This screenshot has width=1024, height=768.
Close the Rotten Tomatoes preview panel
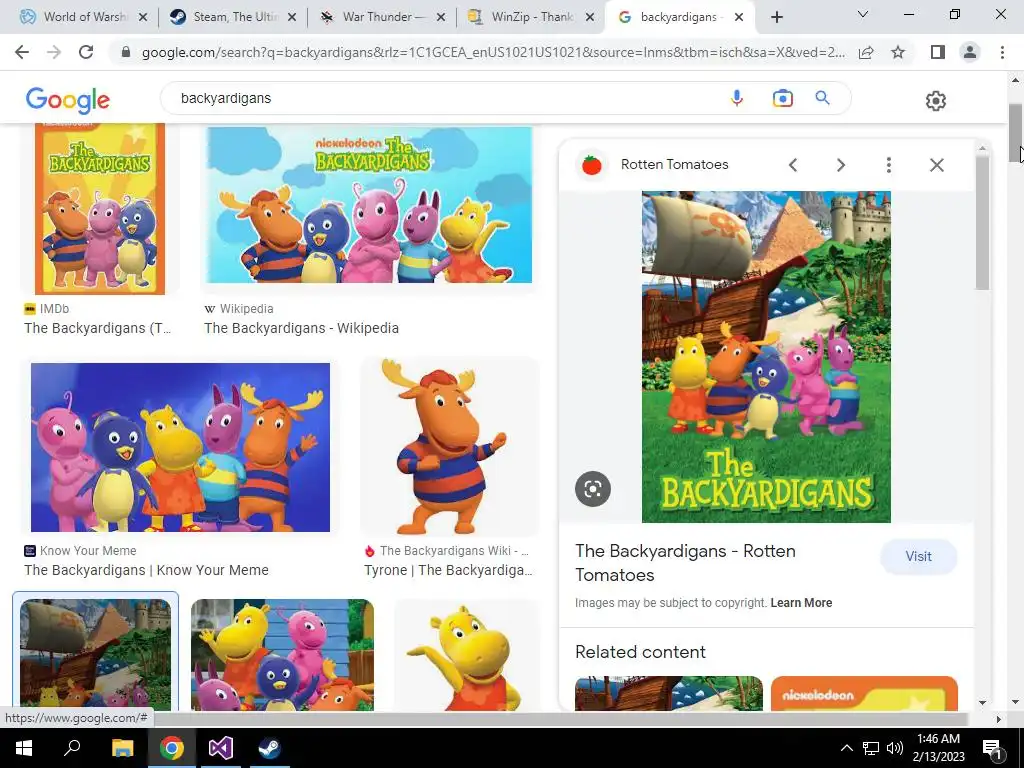click(x=936, y=165)
